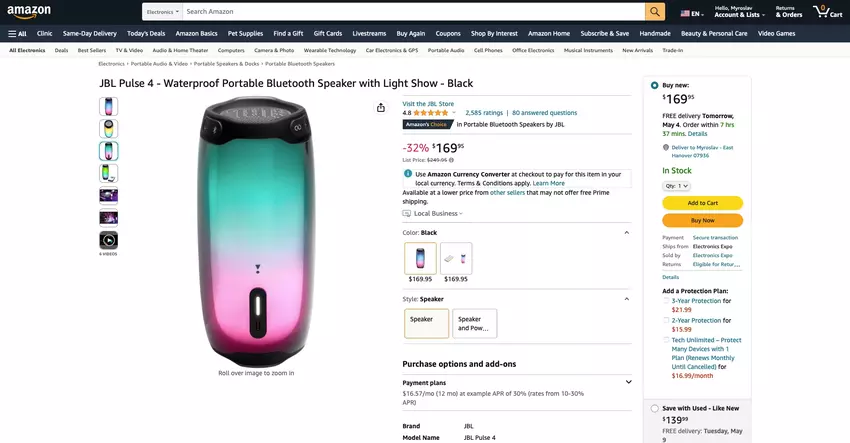
Task: Open the All hamburger menu
Action: [x=17, y=33]
